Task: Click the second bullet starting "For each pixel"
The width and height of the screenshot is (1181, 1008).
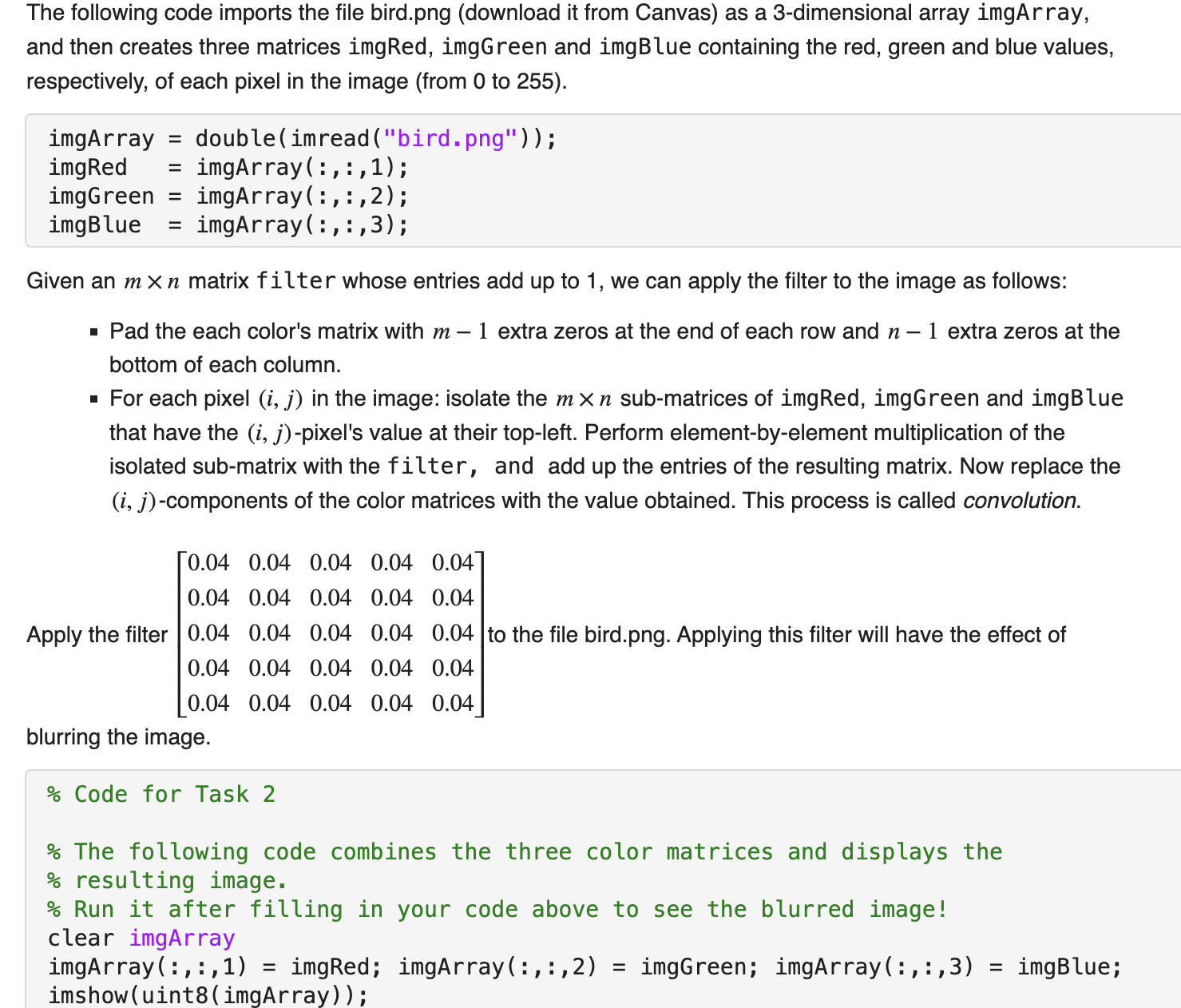Action: [616, 450]
